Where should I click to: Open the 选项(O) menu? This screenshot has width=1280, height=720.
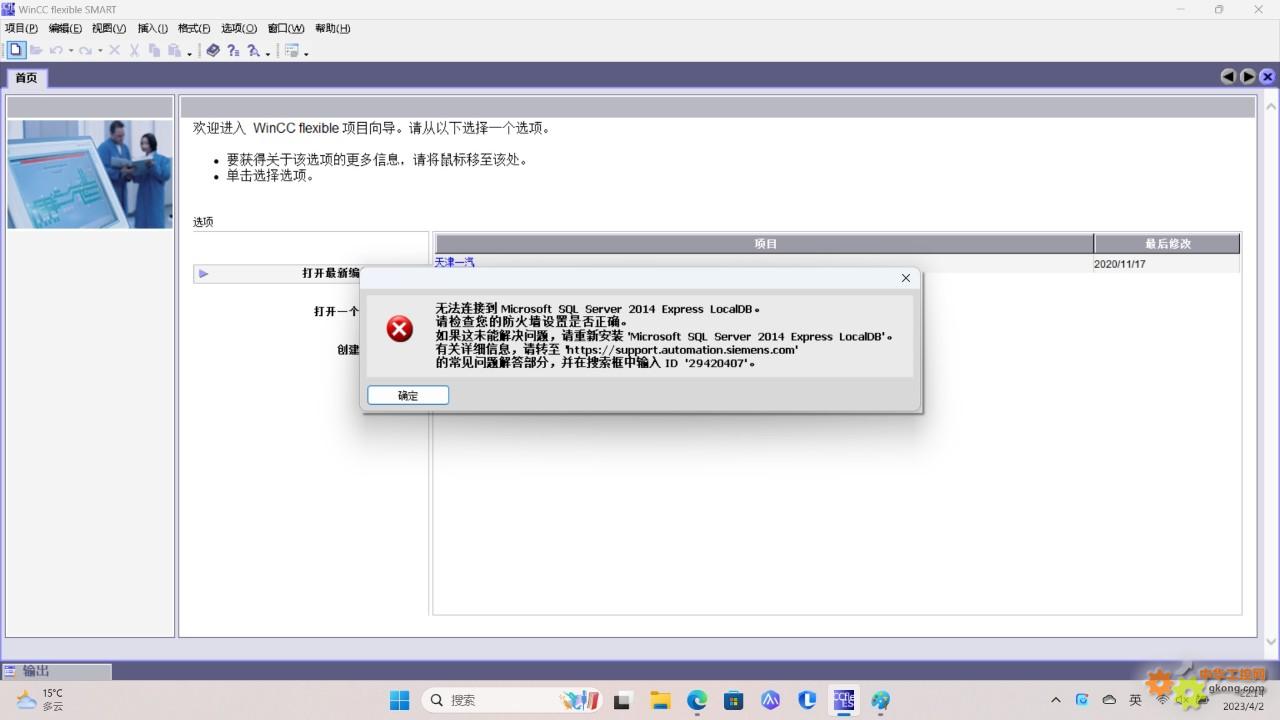238,28
